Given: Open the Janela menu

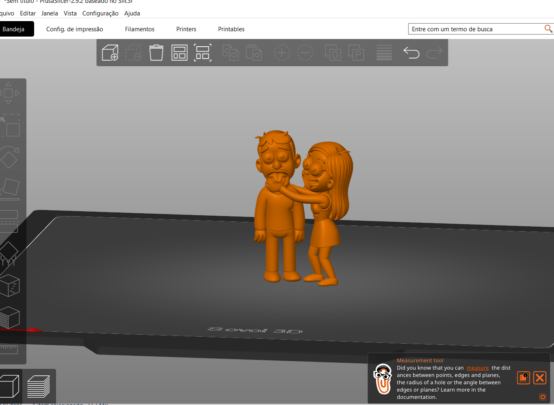Looking at the screenshot, I should (x=49, y=13).
